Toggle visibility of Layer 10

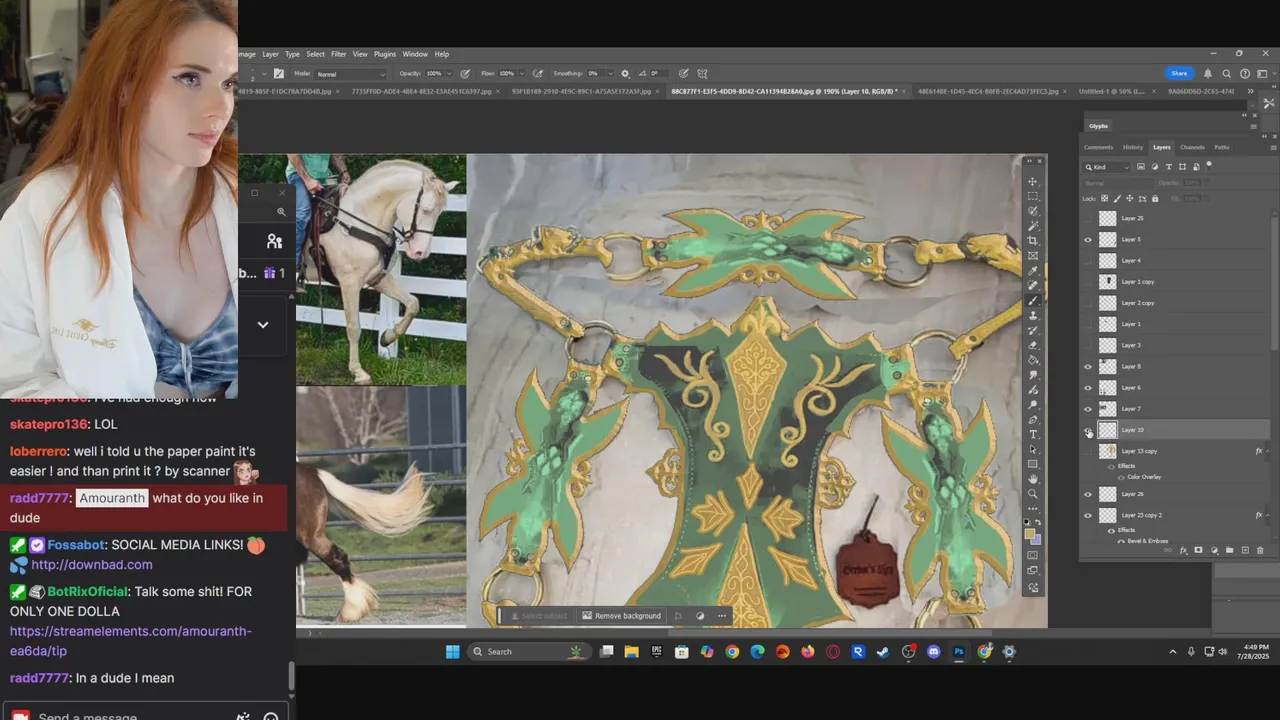tap(1088, 430)
